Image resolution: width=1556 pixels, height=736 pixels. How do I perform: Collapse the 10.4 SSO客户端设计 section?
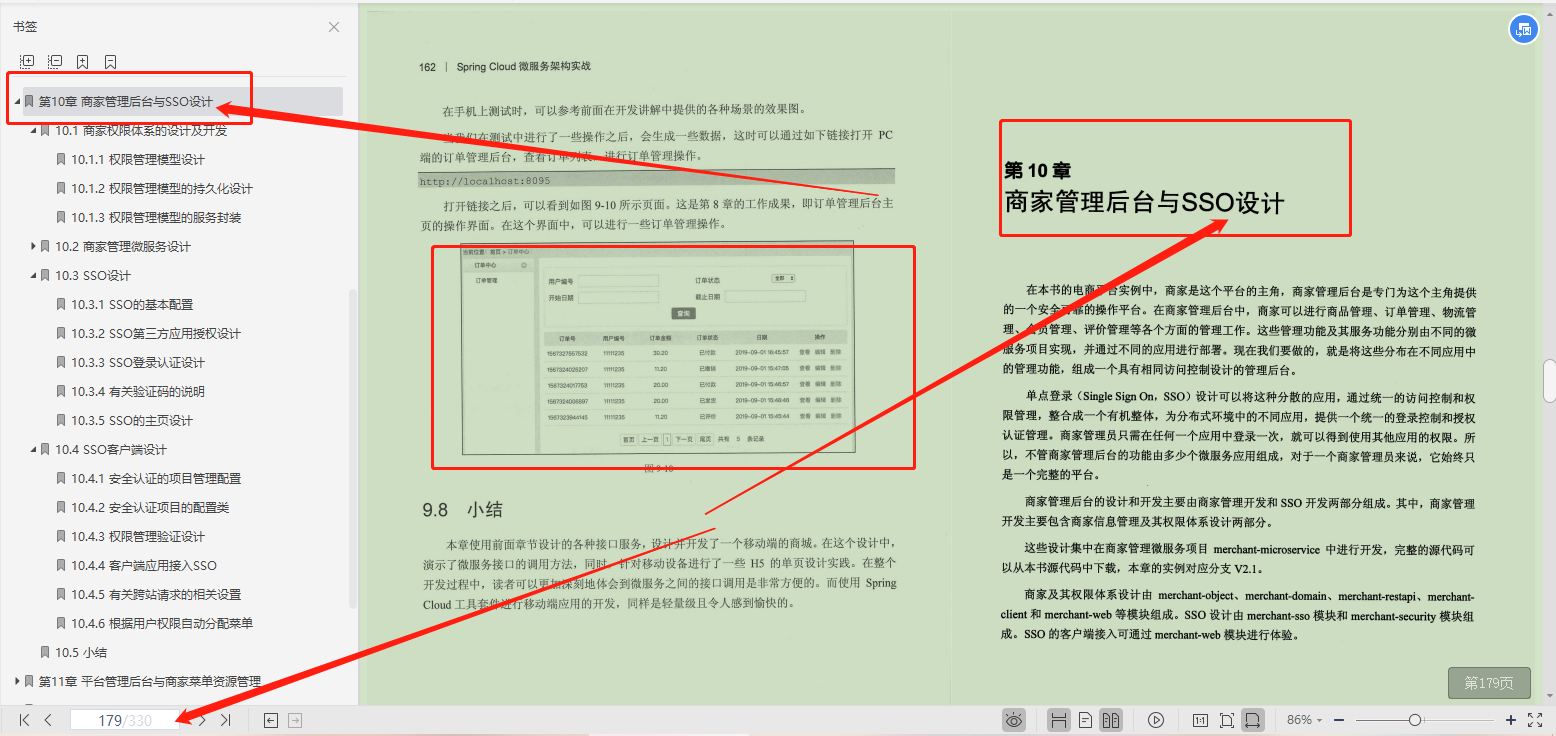tap(33, 449)
